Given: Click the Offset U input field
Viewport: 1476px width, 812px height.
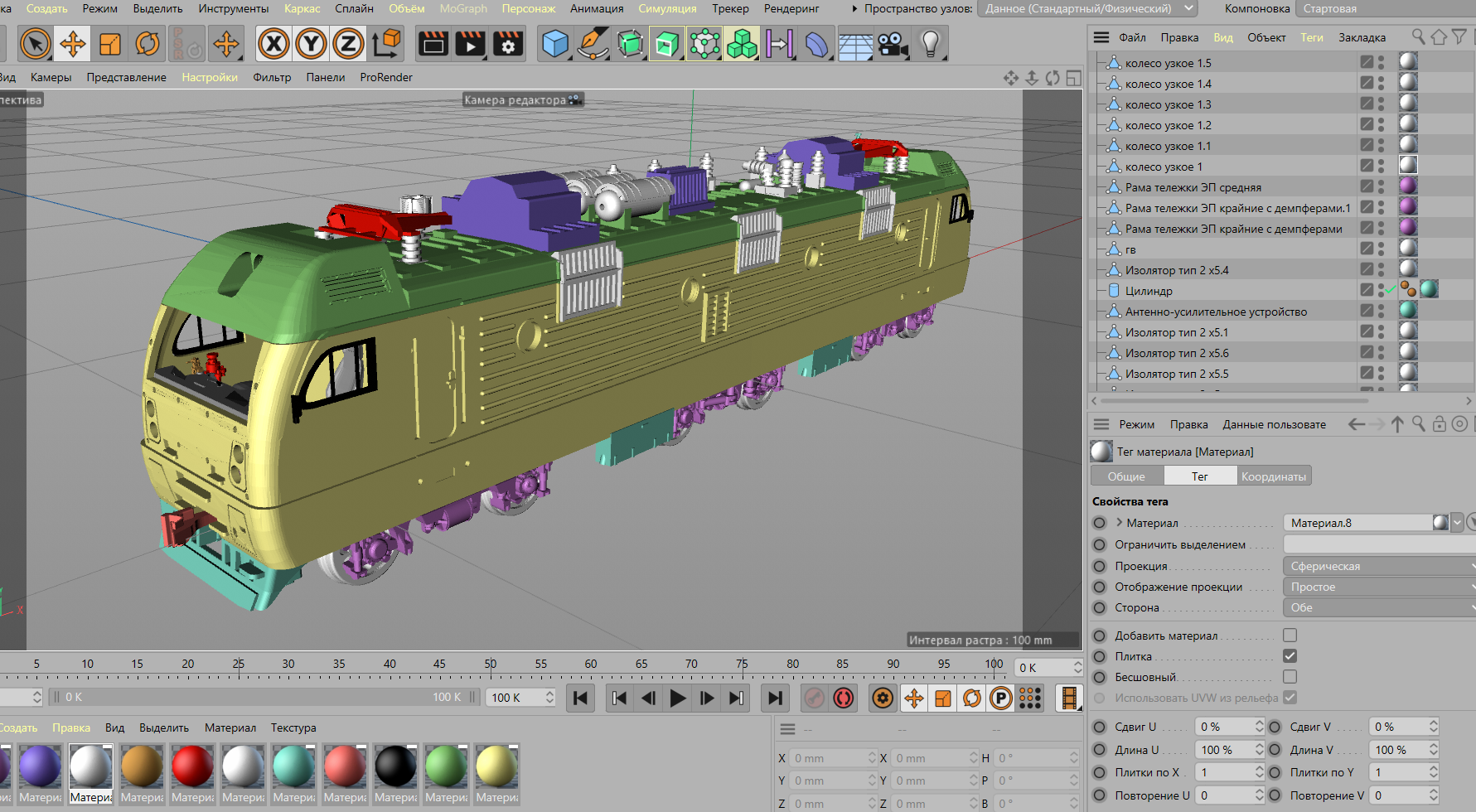Looking at the screenshot, I should [x=1223, y=727].
